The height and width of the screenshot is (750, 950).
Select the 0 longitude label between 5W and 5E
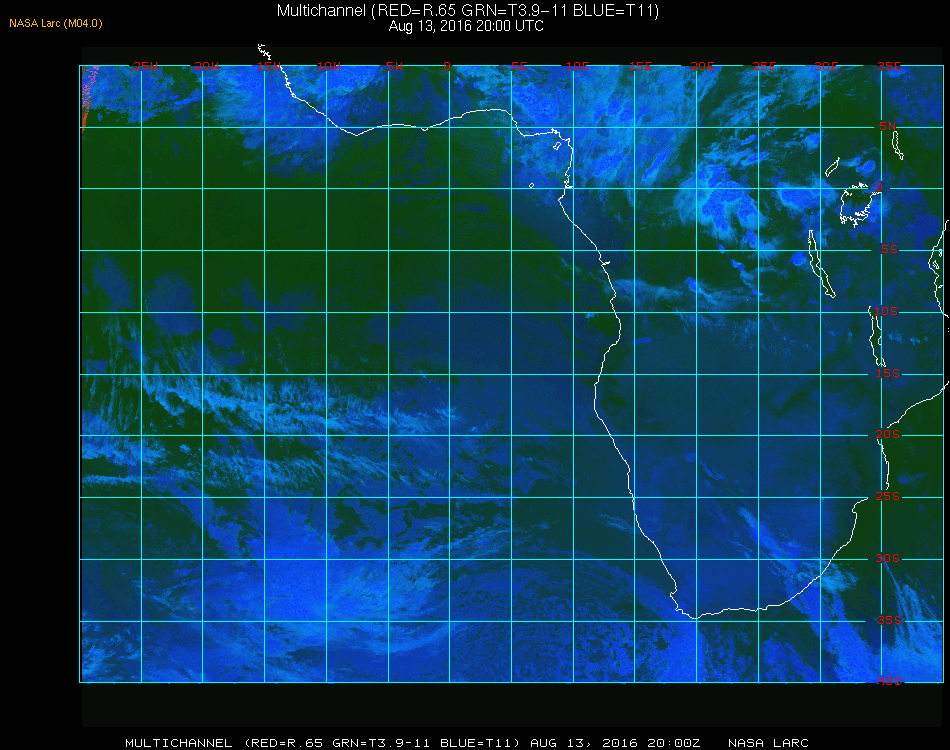(447, 66)
